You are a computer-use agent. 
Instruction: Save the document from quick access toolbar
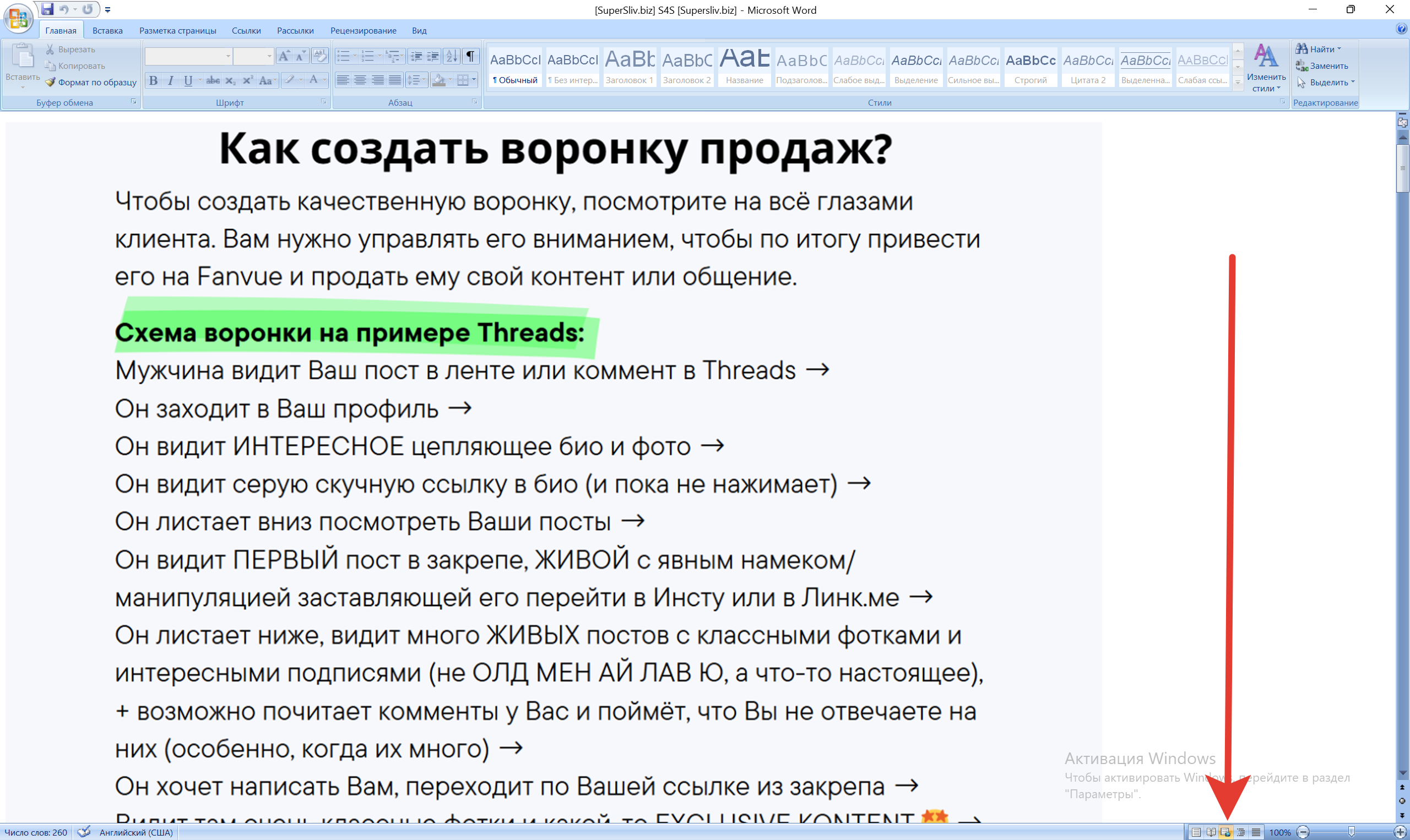pos(47,9)
